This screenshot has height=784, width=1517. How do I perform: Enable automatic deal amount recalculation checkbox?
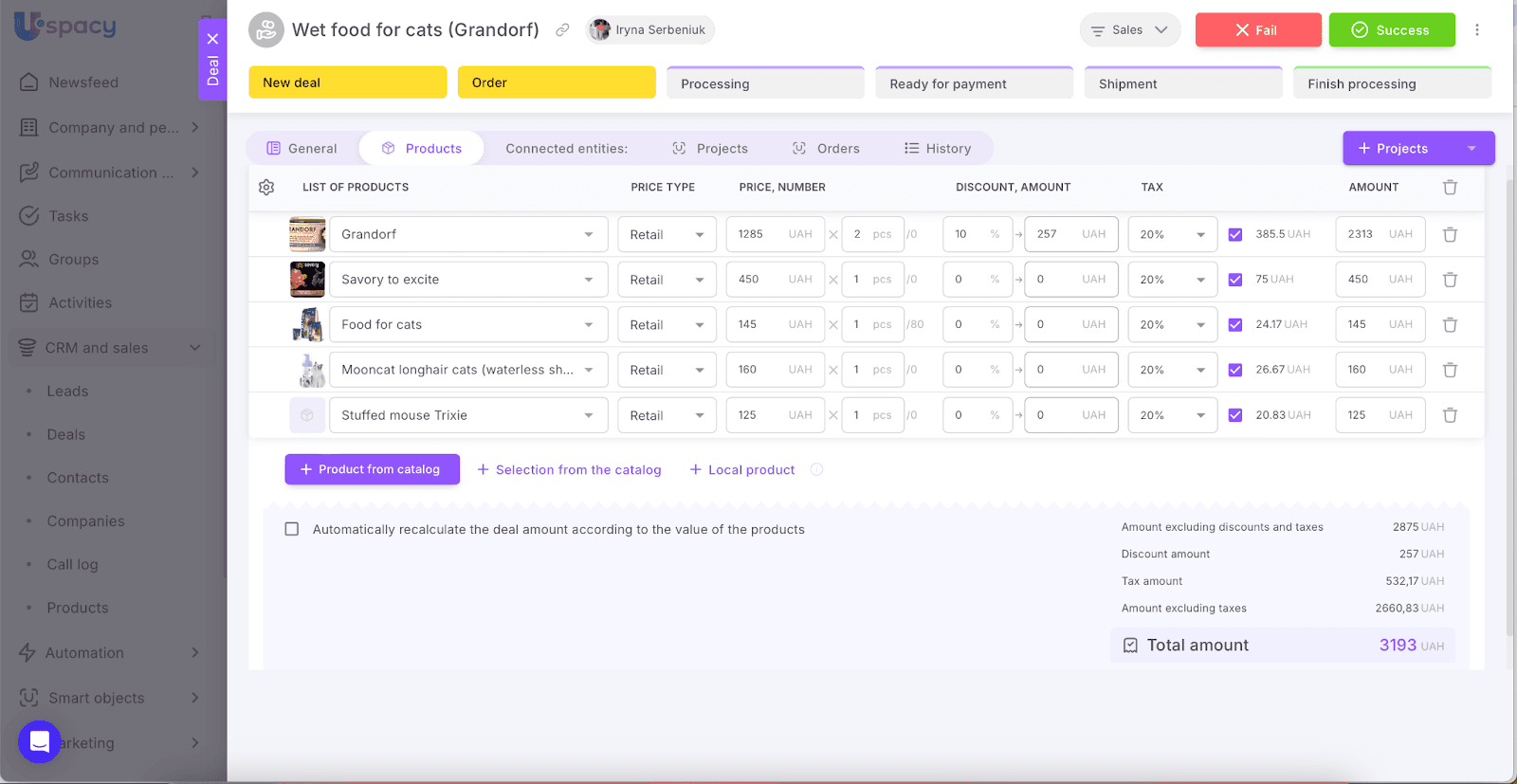tap(292, 529)
